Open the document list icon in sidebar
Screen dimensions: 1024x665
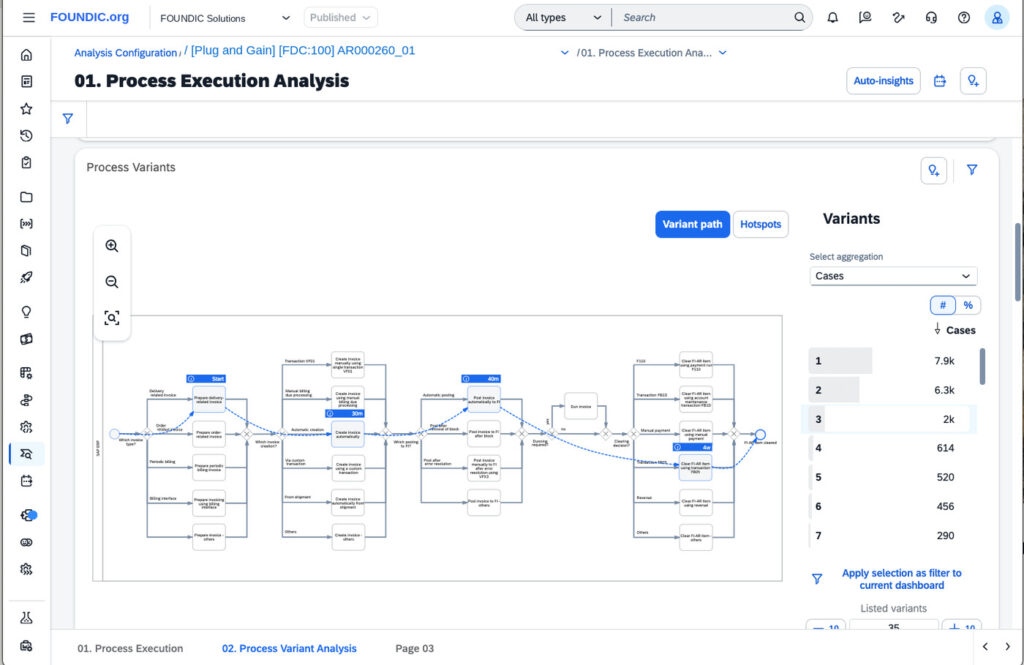pos(26,82)
